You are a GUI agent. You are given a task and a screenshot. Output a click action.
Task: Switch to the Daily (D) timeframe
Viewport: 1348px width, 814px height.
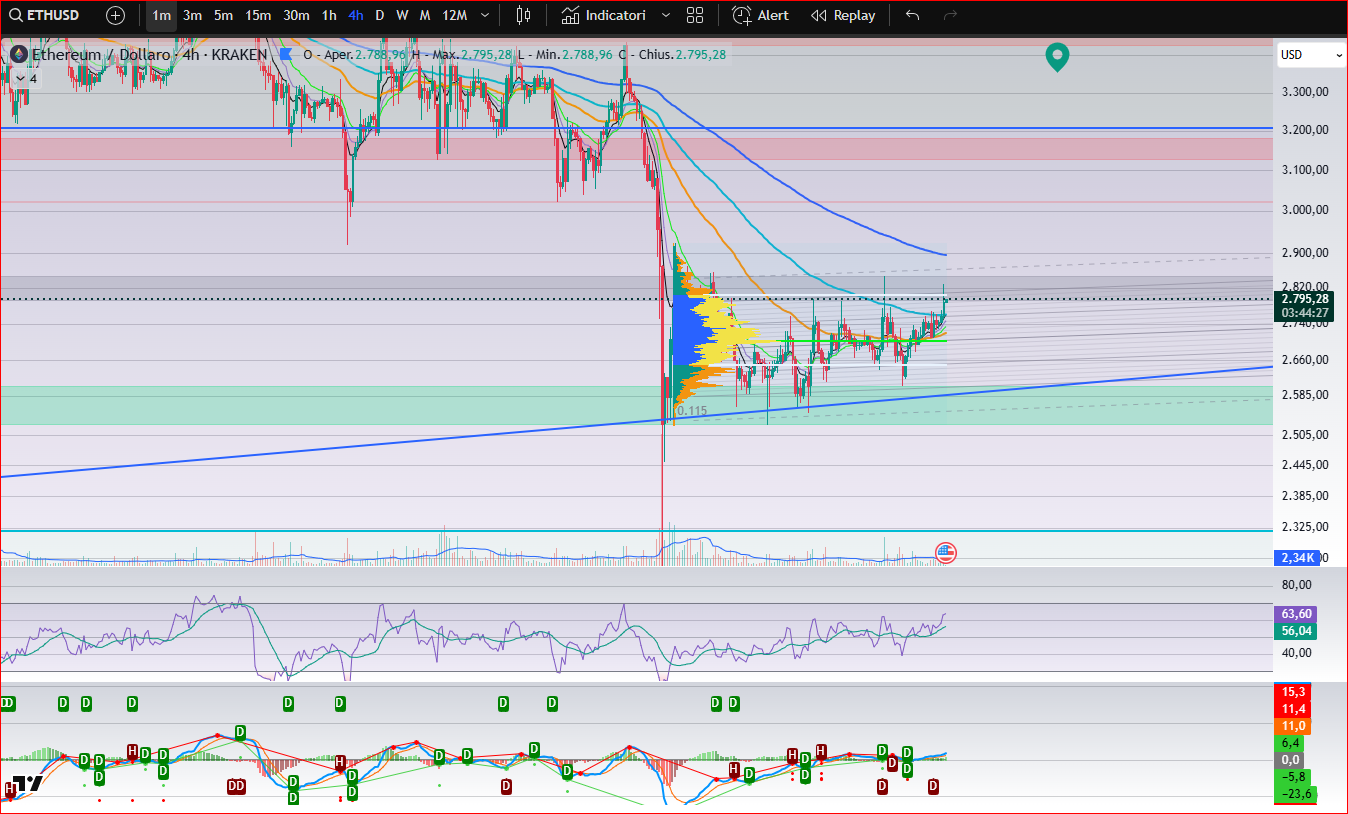(379, 15)
